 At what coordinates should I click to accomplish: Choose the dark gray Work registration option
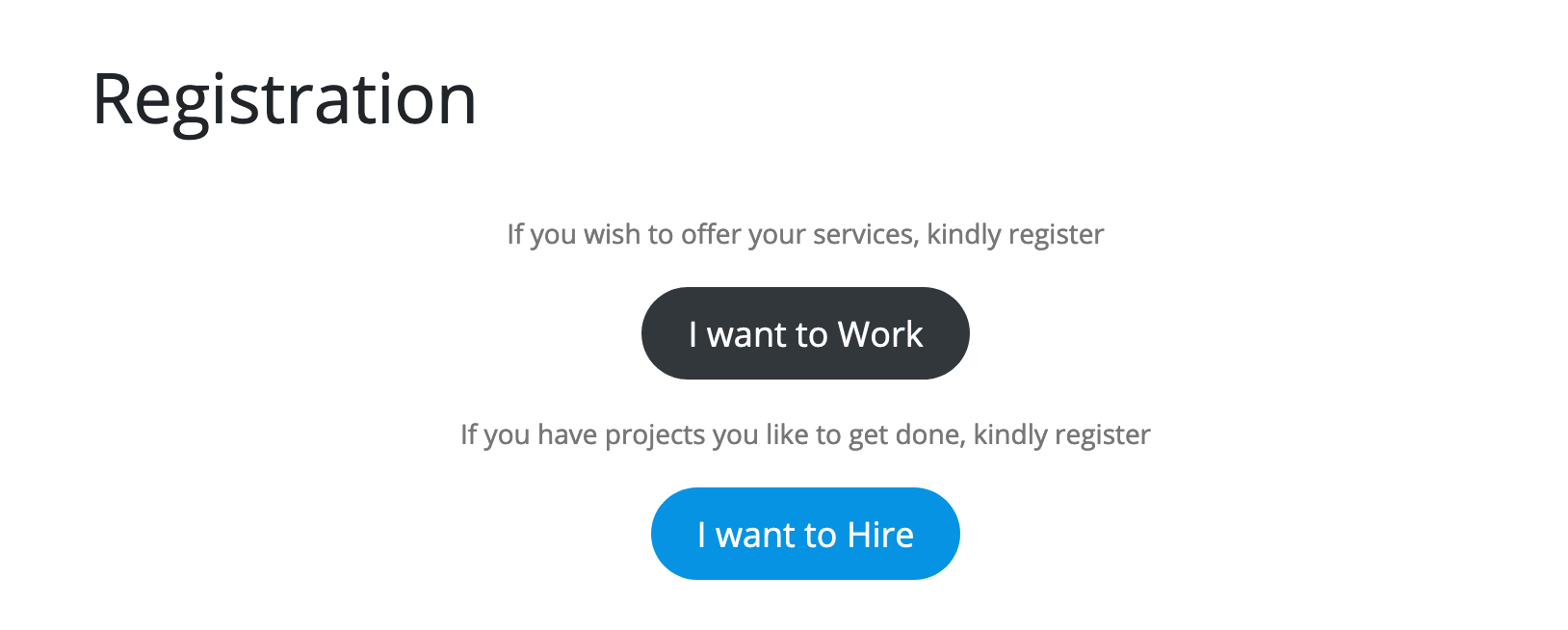coord(805,333)
